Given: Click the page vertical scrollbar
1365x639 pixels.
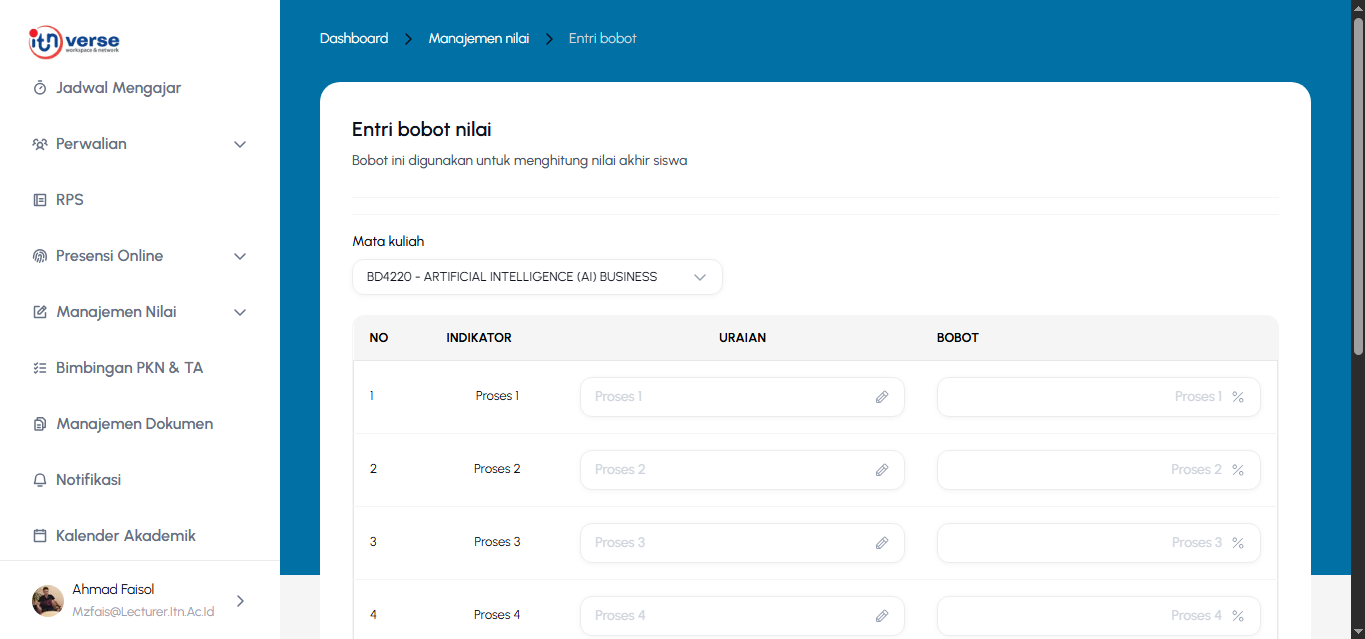Looking at the screenshot, I should [x=1358, y=185].
